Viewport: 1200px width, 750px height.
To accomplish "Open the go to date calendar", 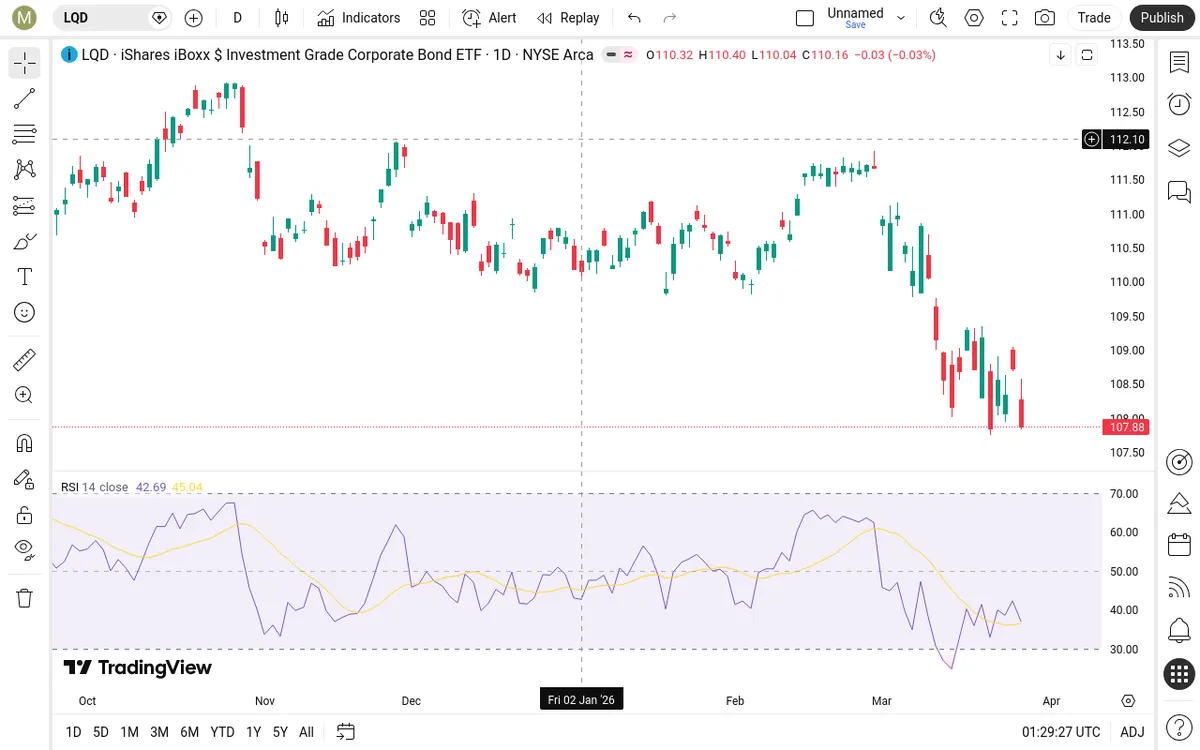I will click(x=346, y=732).
